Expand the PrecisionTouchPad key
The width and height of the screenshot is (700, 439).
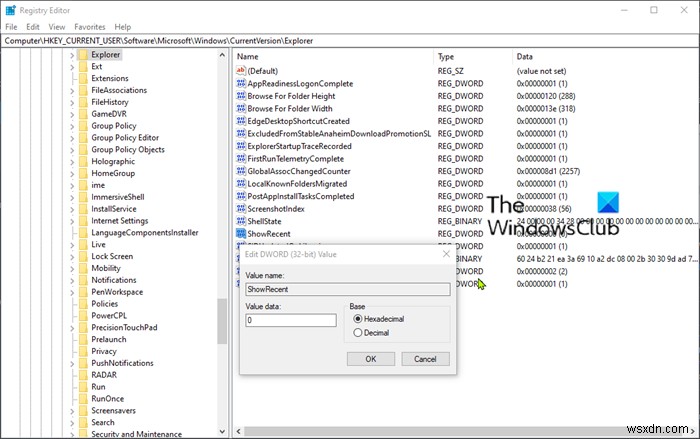72,327
